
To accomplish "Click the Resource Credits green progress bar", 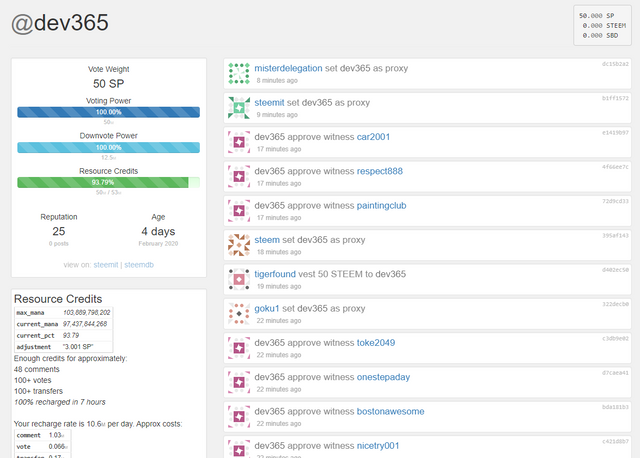I will (x=109, y=182).
